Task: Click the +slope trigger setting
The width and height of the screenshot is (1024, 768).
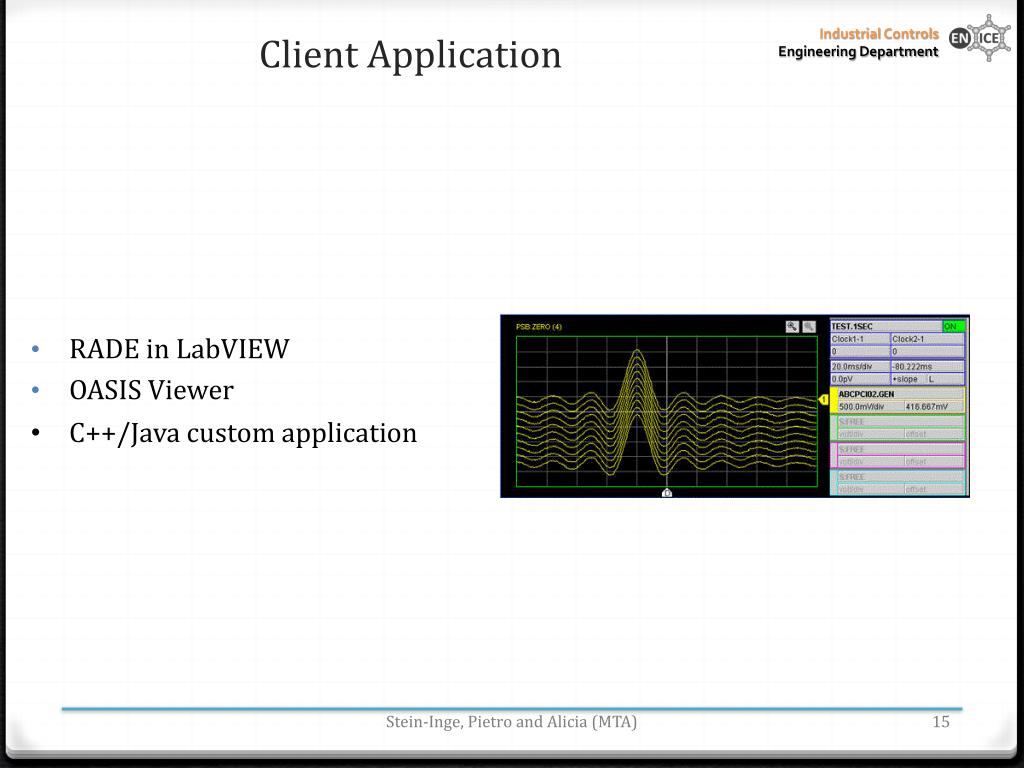Action: click(x=908, y=379)
